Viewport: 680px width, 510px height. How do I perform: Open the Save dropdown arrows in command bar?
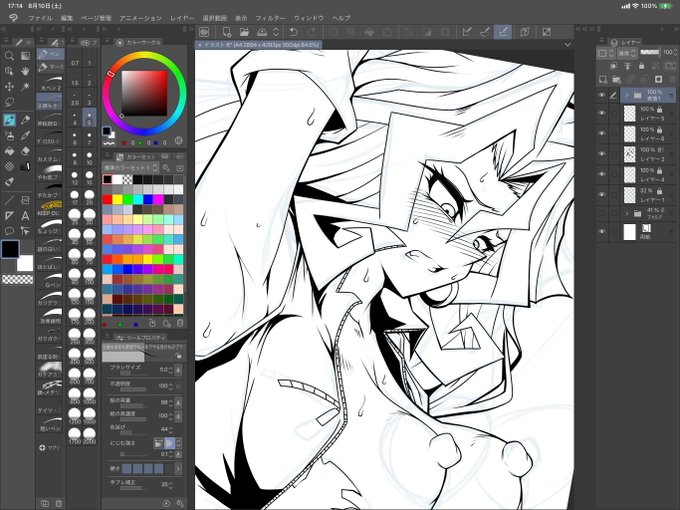[x=276, y=32]
